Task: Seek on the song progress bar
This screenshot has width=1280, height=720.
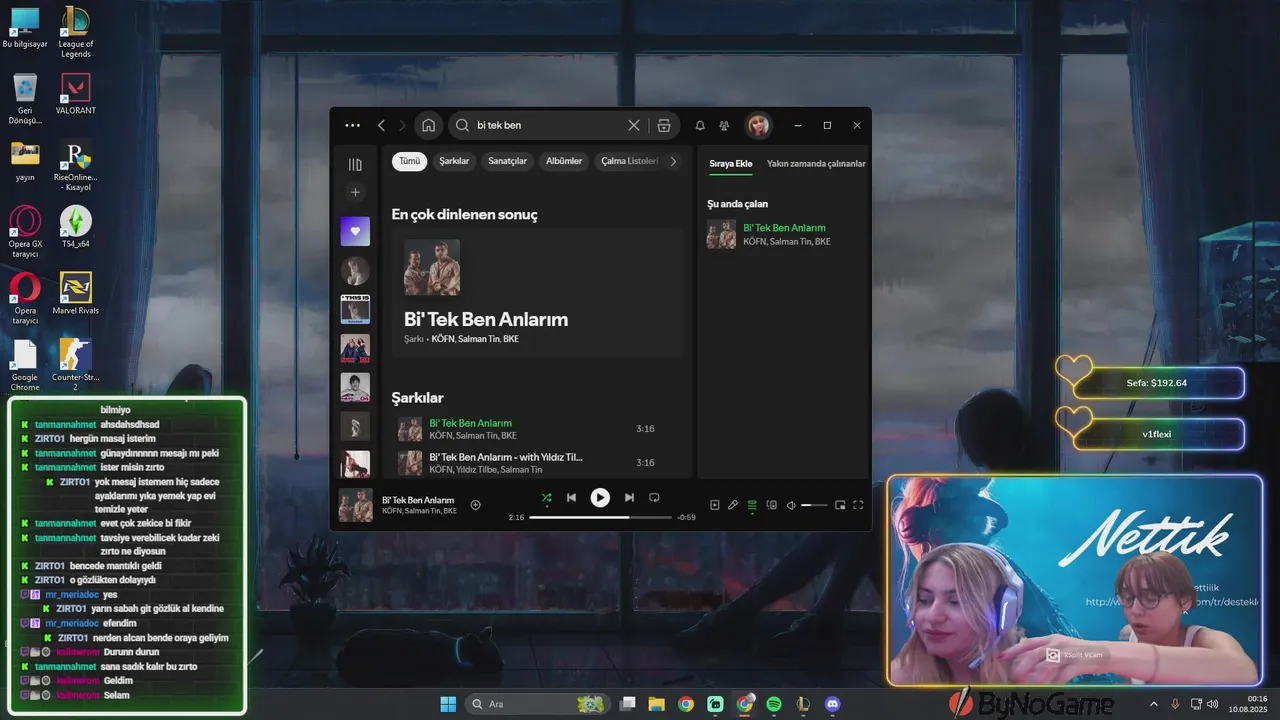Action: 600,517
